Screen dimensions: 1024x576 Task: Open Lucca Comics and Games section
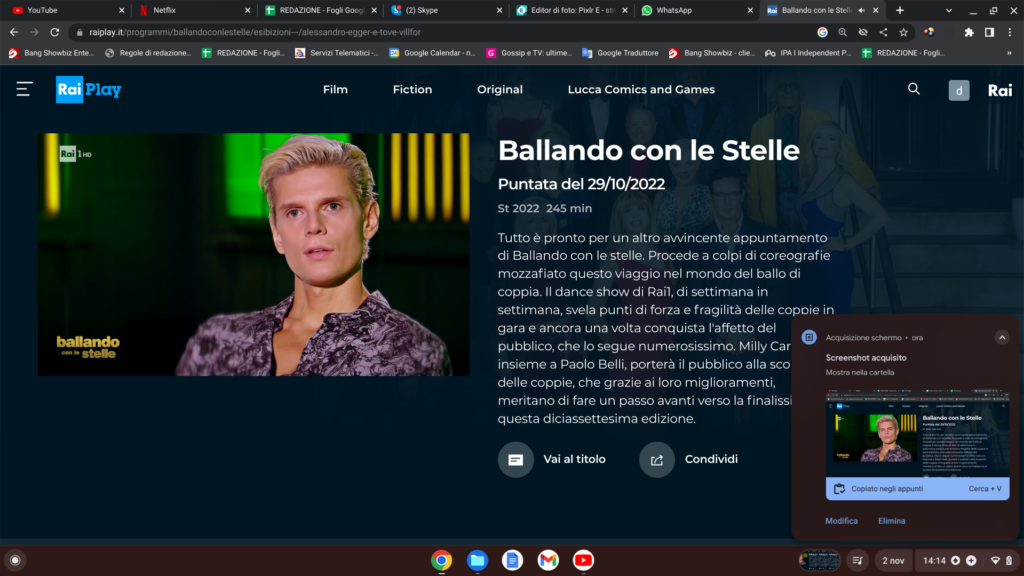tap(641, 90)
